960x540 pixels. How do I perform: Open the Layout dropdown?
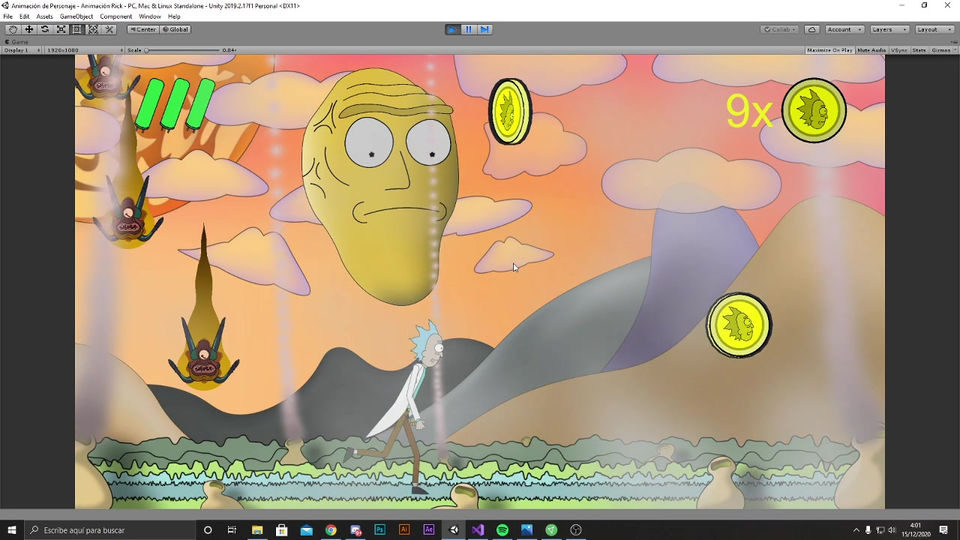coord(934,29)
